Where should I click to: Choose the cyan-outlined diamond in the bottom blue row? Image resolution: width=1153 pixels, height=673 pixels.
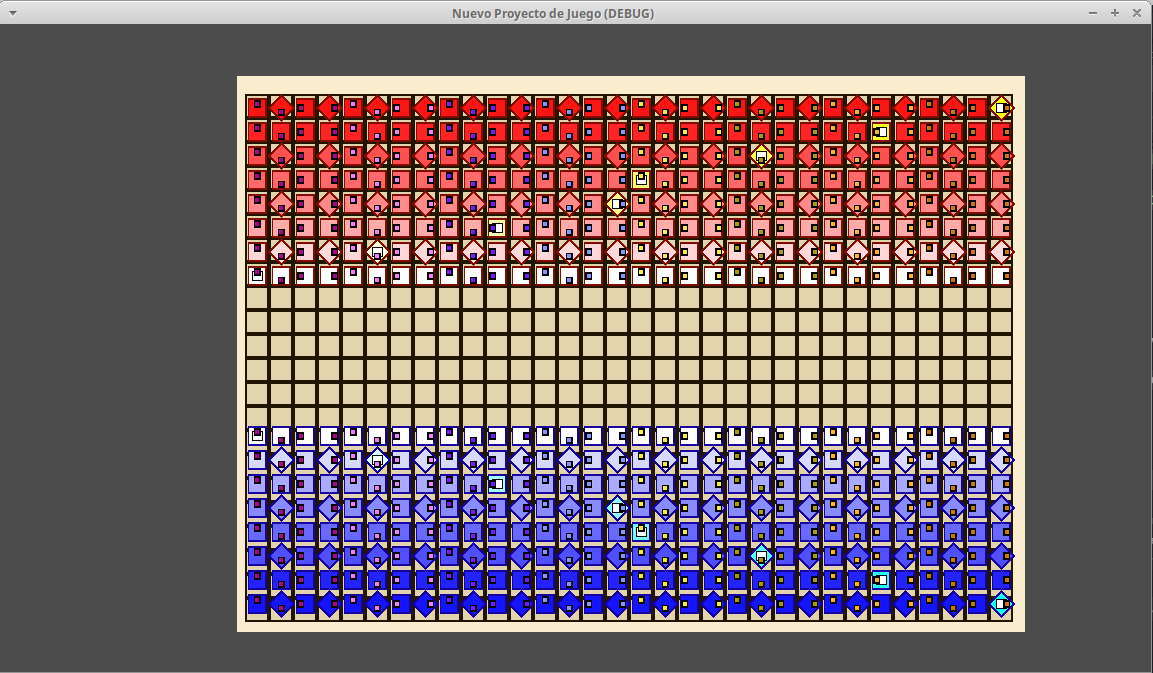pos(1001,604)
